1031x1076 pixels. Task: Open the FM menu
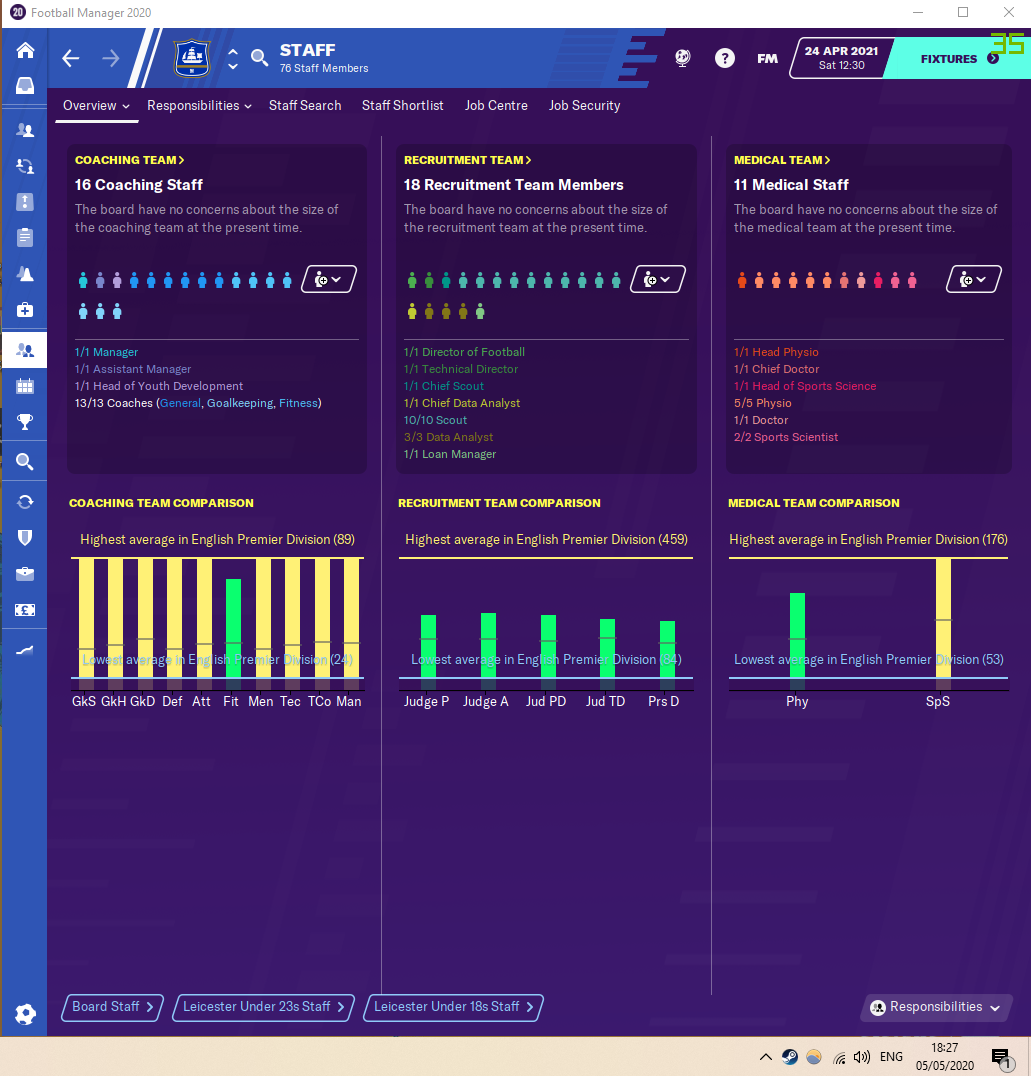click(767, 59)
